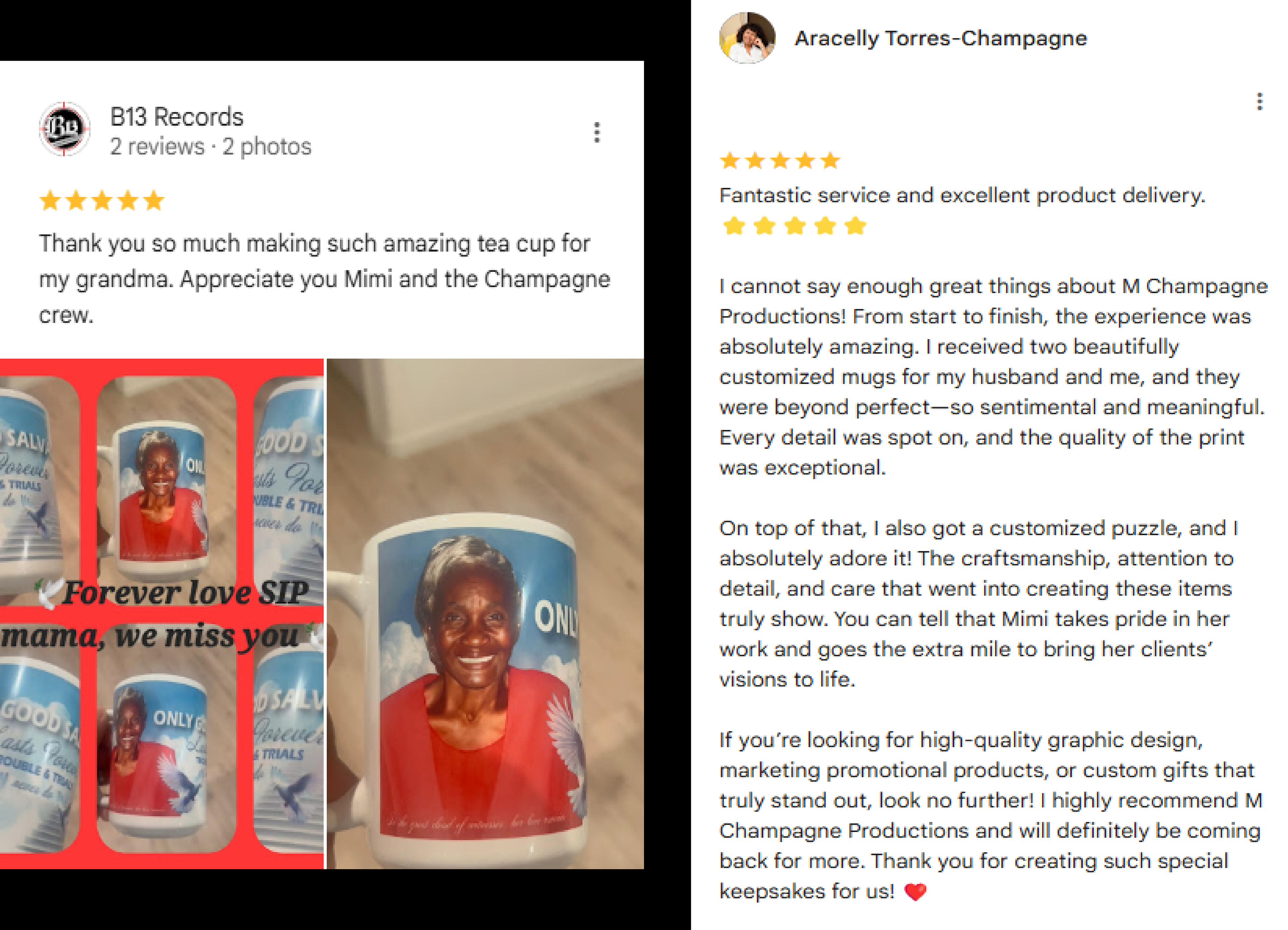Click Aracelly Torres-Champagne profile picture
This screenshot has height=930, width=1288.
[x=747, y=38]
